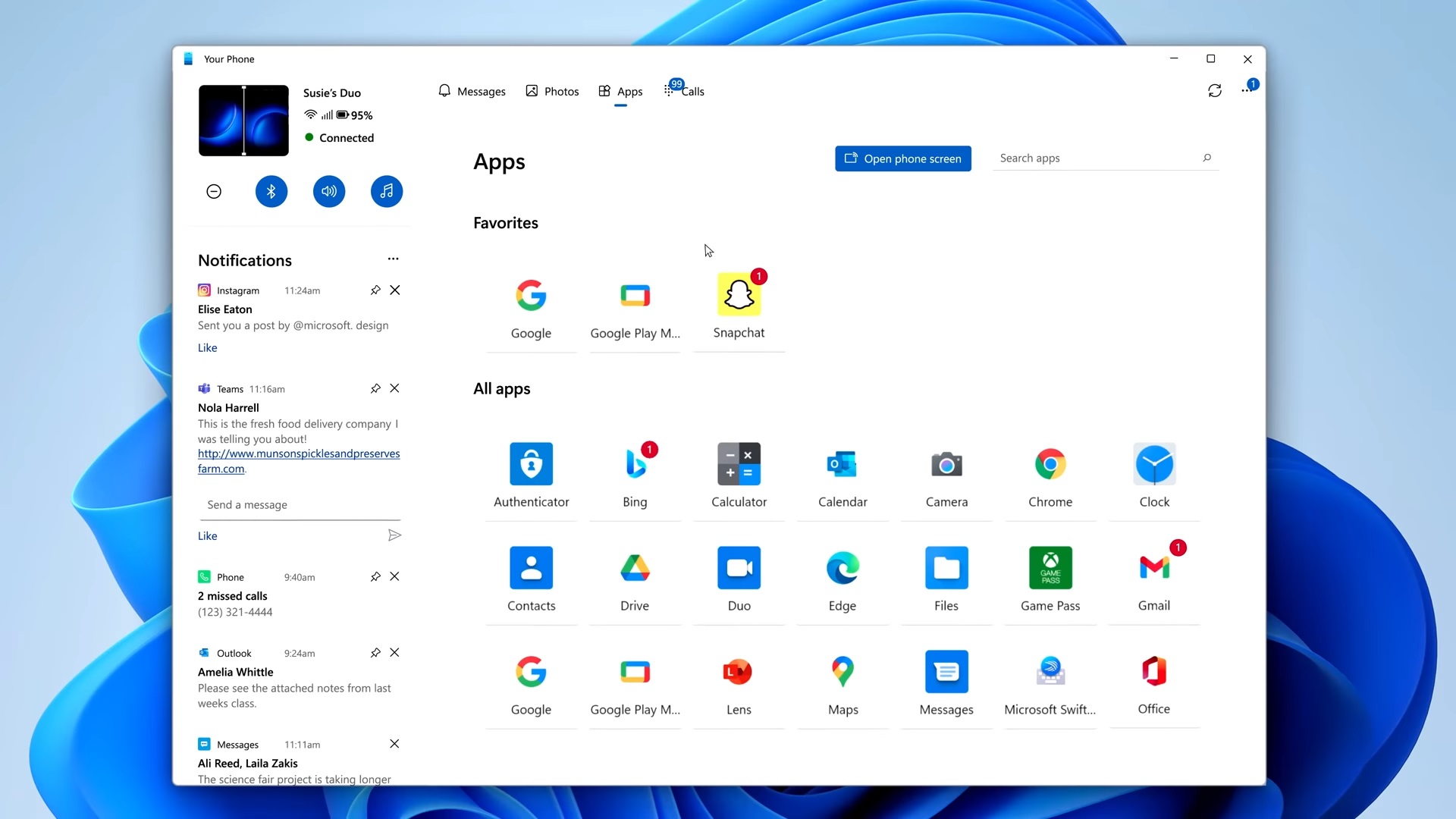
Task: Launch Google Lens app
Action: [739, 671]
